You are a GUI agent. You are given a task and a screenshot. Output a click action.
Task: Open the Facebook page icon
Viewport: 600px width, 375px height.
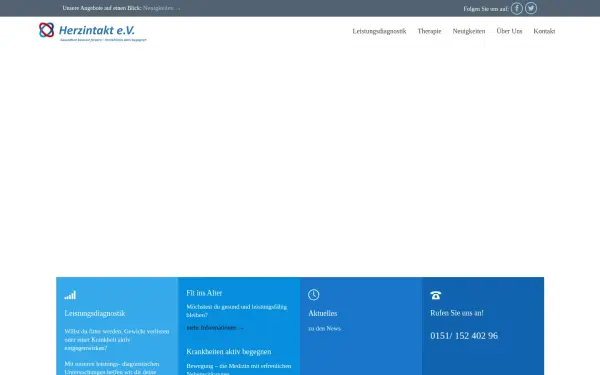click(x=517, y=8)
